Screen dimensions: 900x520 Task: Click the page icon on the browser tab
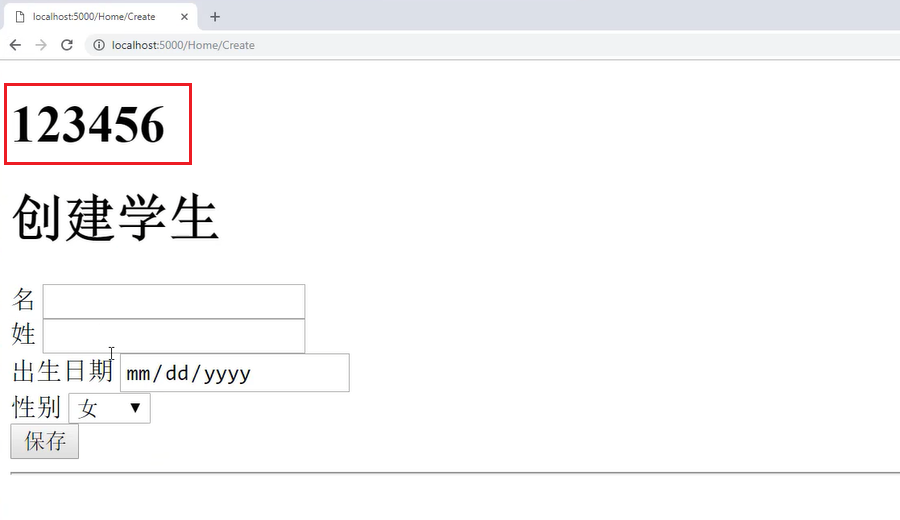[20, 17]
